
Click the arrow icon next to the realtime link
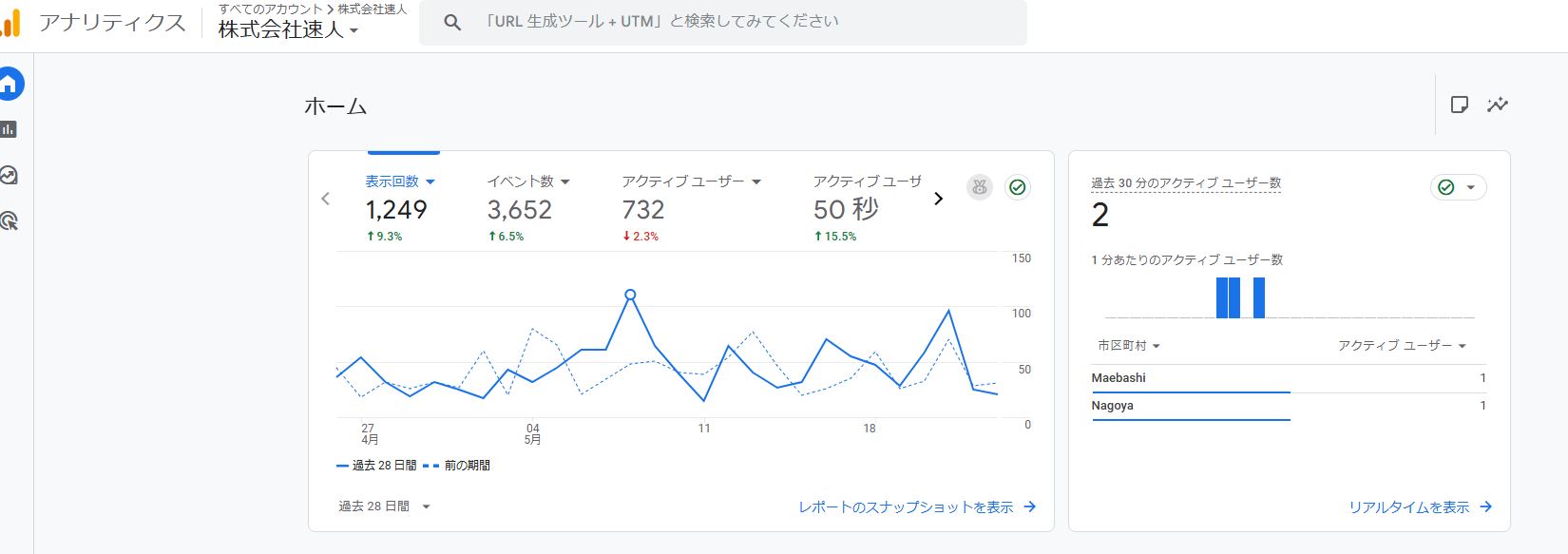[x=1486, y=507]
